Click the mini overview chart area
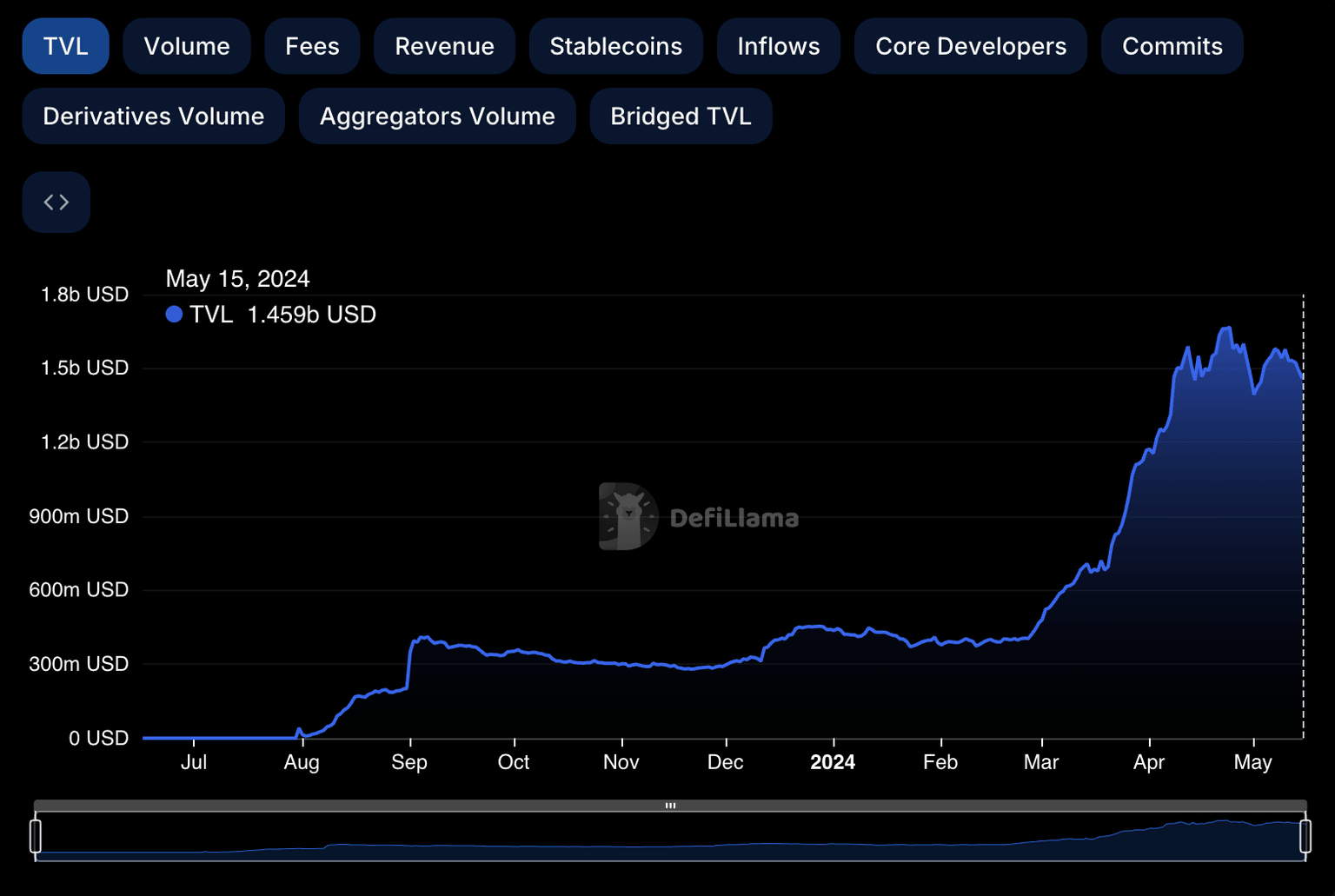This screenshot has height=896, width=1335. 670,839
